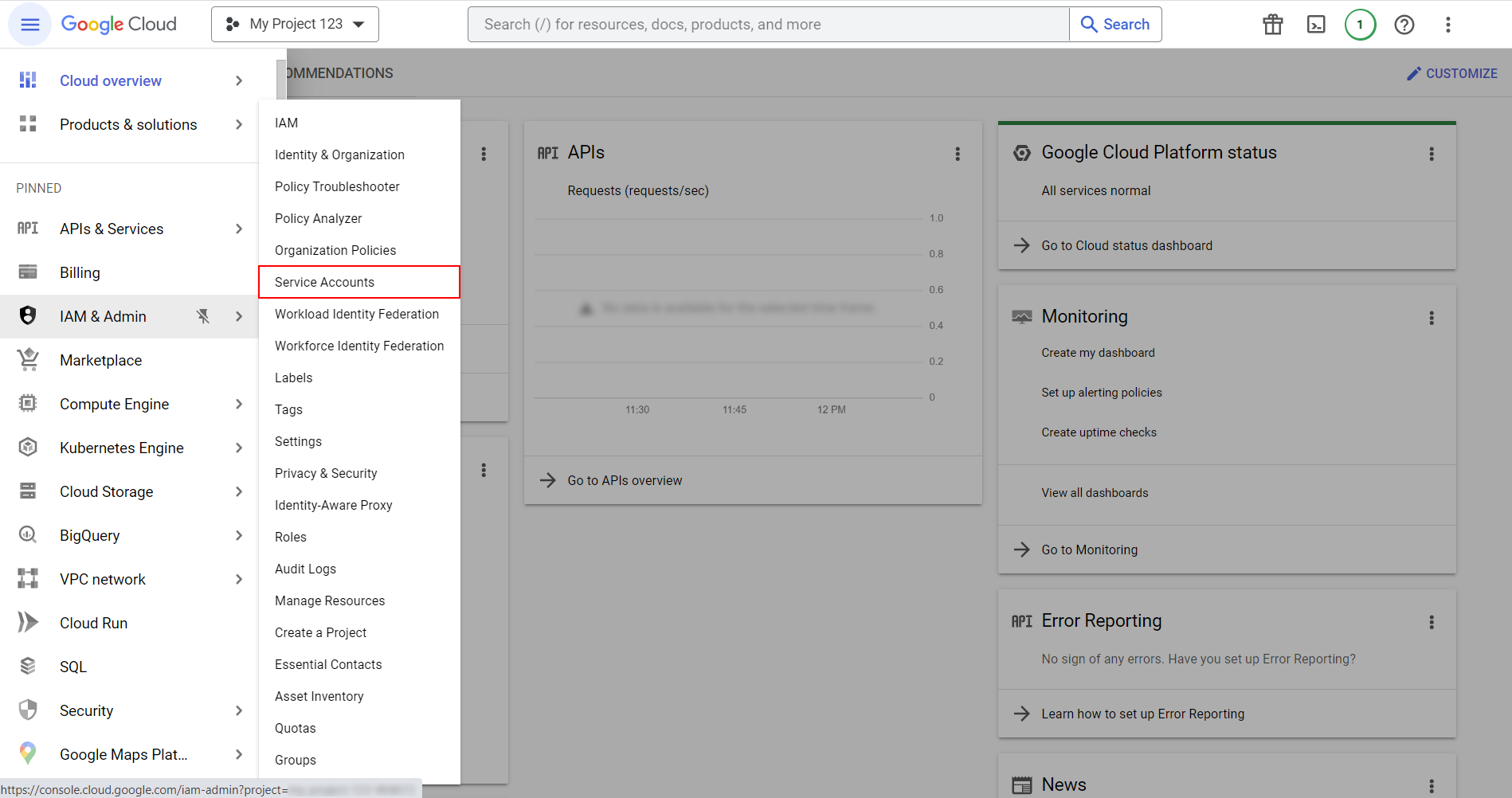The width and height of the screenshot is (1512, 798).
Task: Click the Google Cloud logo
Action: point(119,25)
